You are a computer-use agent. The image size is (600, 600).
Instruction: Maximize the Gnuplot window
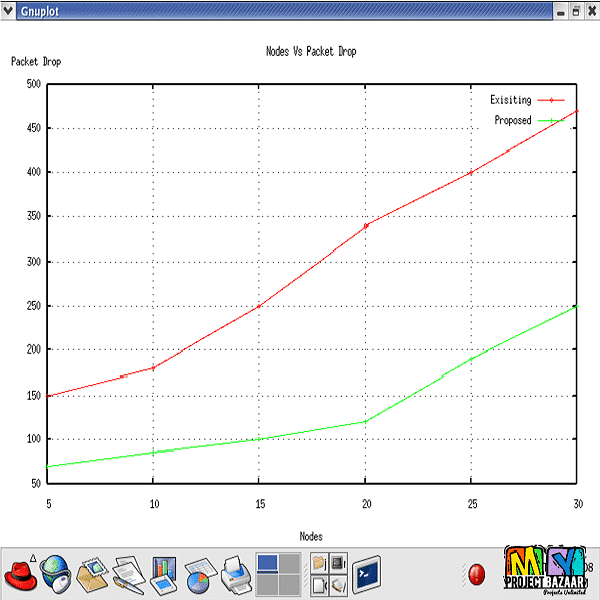(x=576, y=10)
